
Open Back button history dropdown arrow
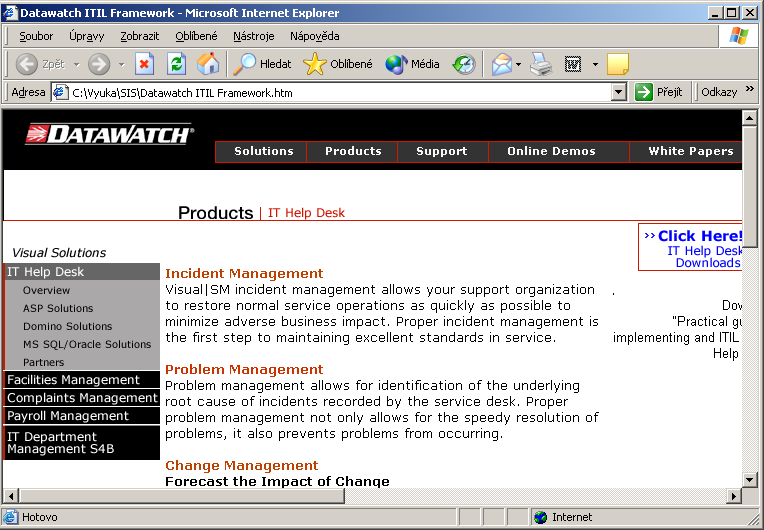(x=76, y=64)
